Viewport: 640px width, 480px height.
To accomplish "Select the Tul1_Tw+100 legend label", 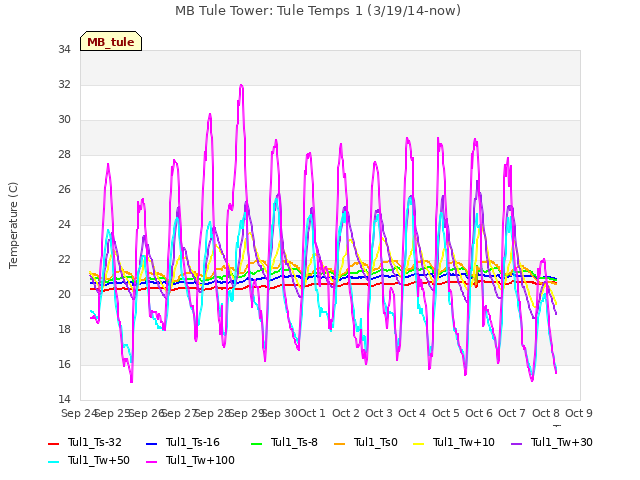I will 200,460.
